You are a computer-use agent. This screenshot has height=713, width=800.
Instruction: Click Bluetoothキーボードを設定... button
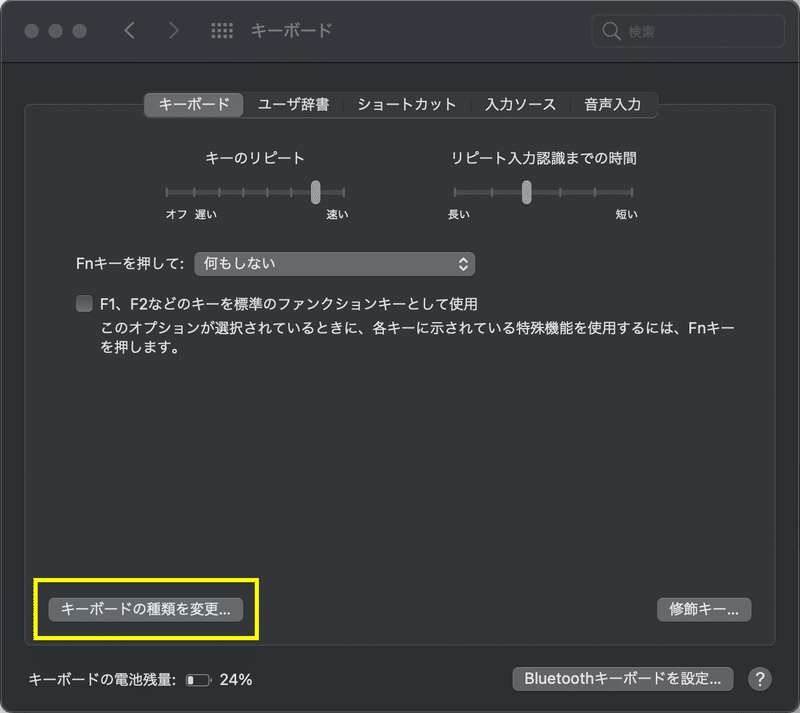(x=623, y=679)
